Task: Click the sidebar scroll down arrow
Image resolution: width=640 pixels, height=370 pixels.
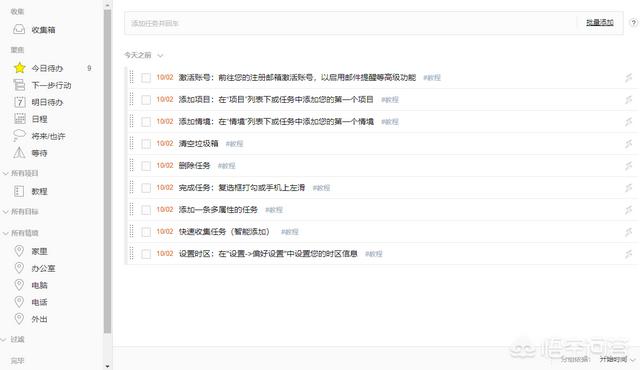Action: point(107,366)
